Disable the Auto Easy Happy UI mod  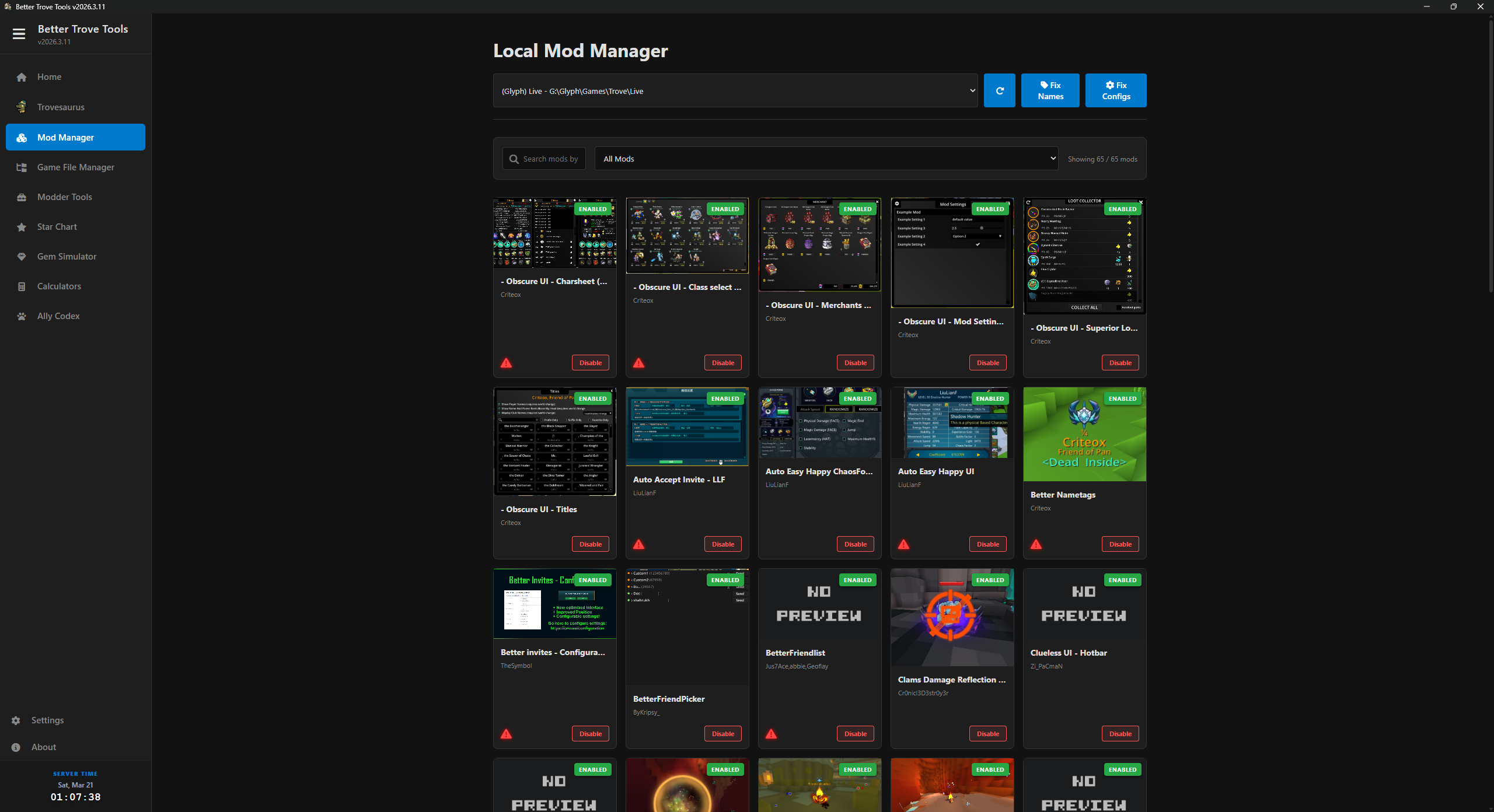click(987, 544)
